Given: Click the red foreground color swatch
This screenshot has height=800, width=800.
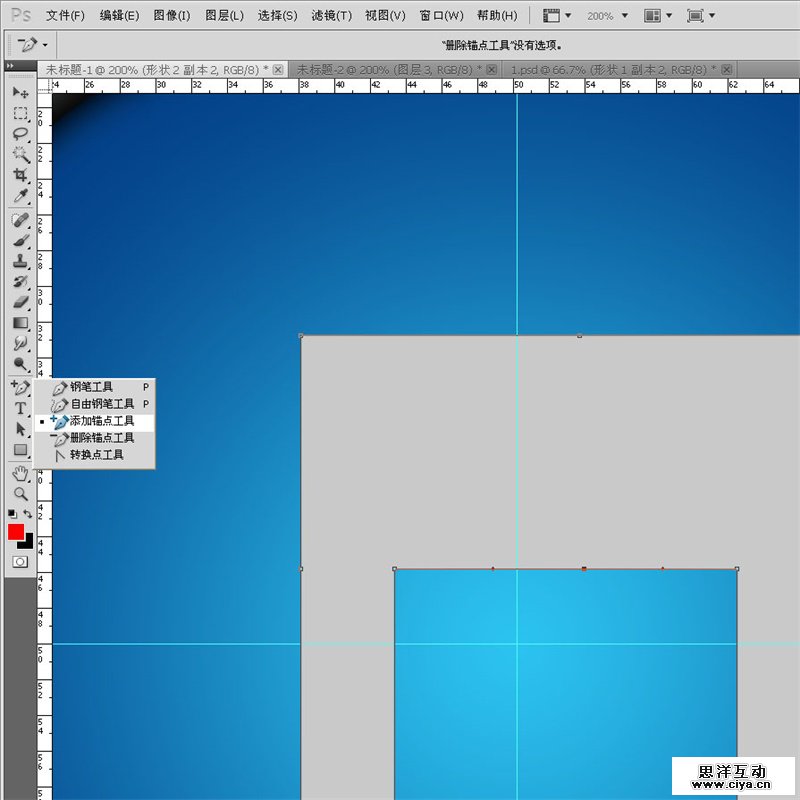Looking at the screenshot, I should pos(16,532).
